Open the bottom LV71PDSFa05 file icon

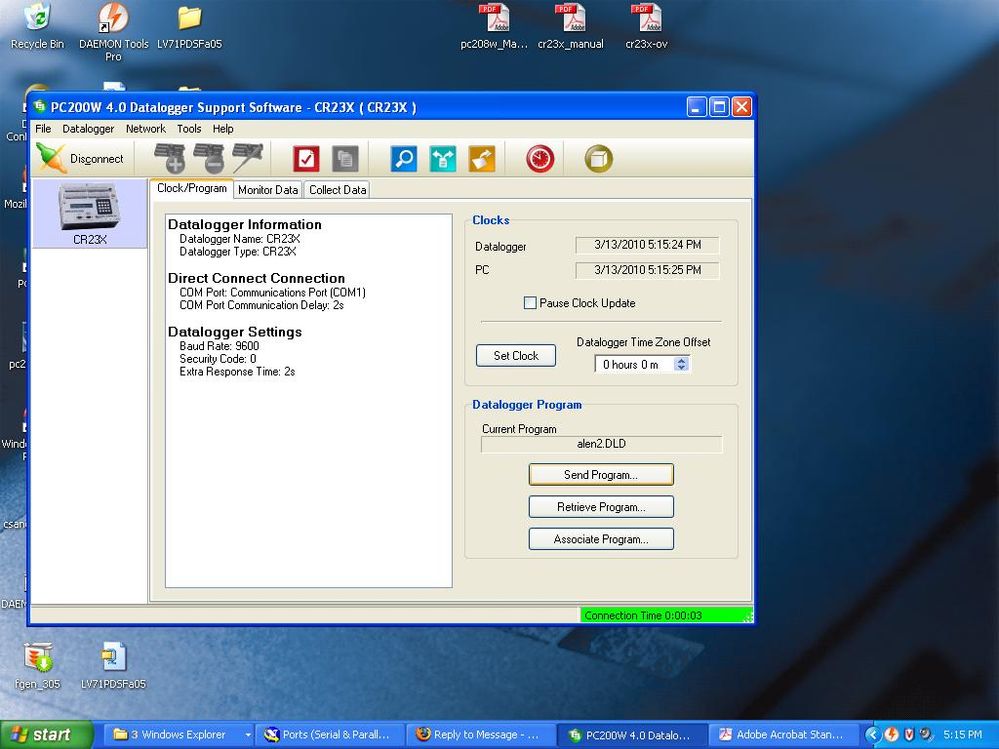[113, 666]
